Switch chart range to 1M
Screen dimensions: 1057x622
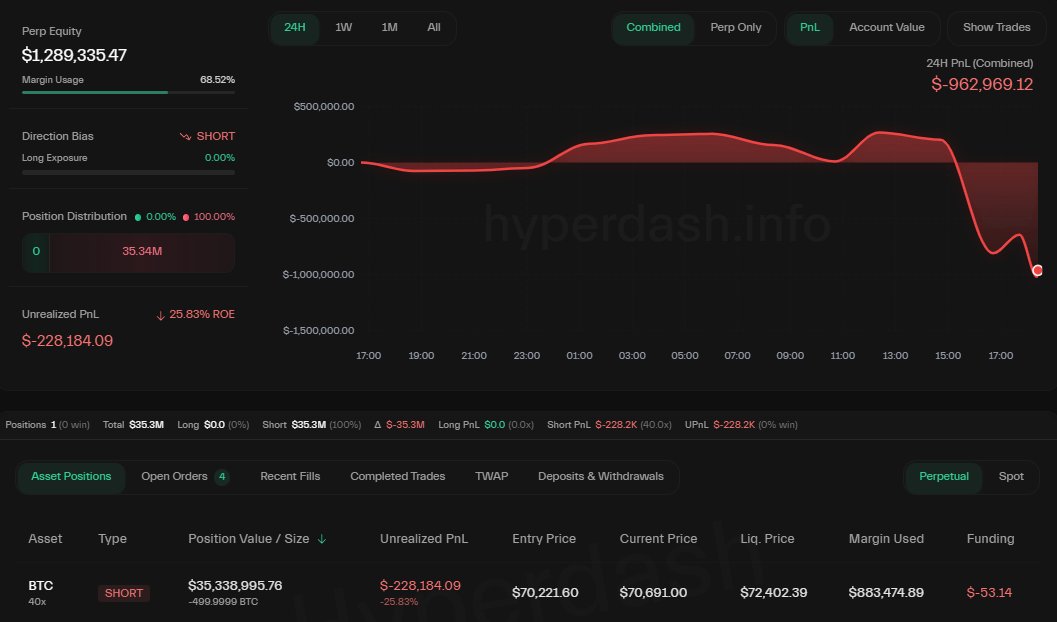pos(390,28)
